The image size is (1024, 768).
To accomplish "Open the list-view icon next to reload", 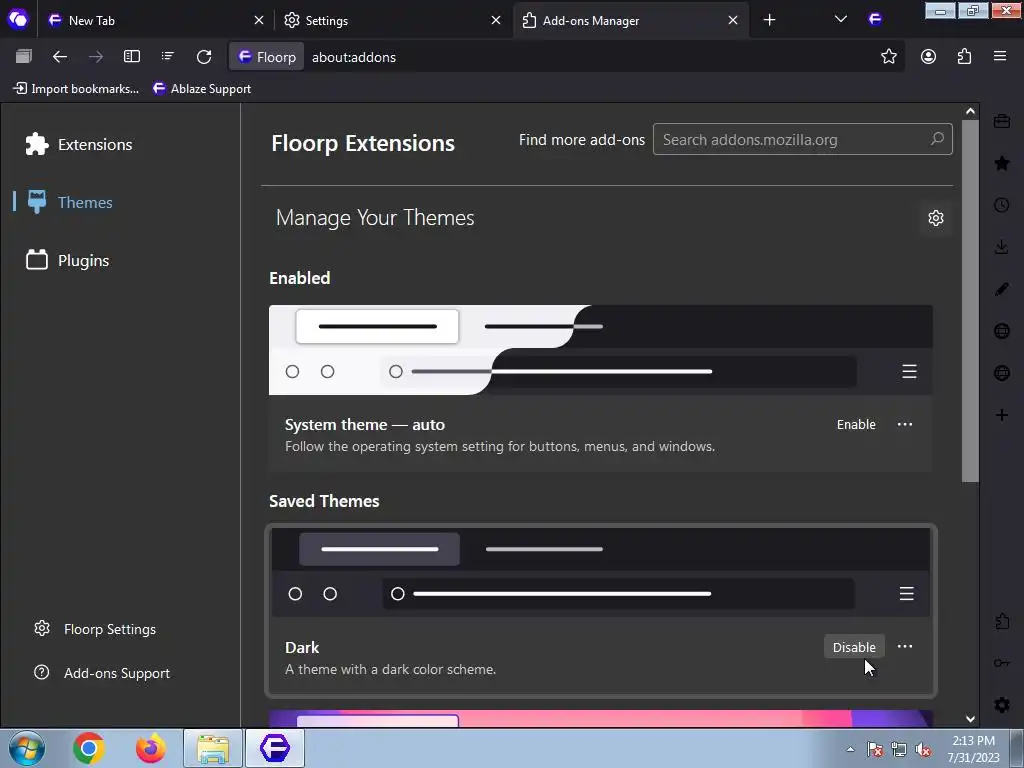I will click(168, 57).
